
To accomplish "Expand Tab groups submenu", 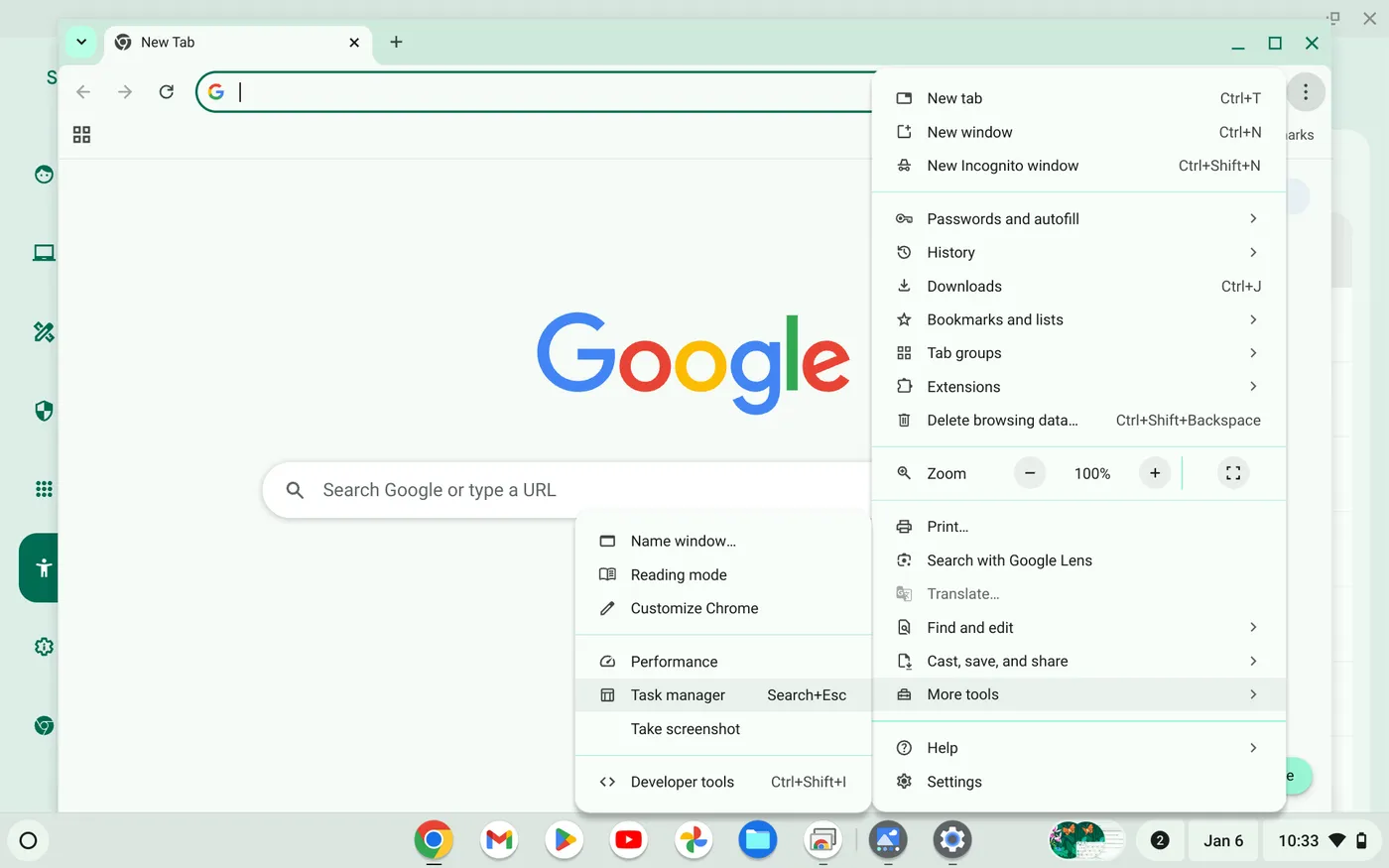I will click(x=1078, y=353).
